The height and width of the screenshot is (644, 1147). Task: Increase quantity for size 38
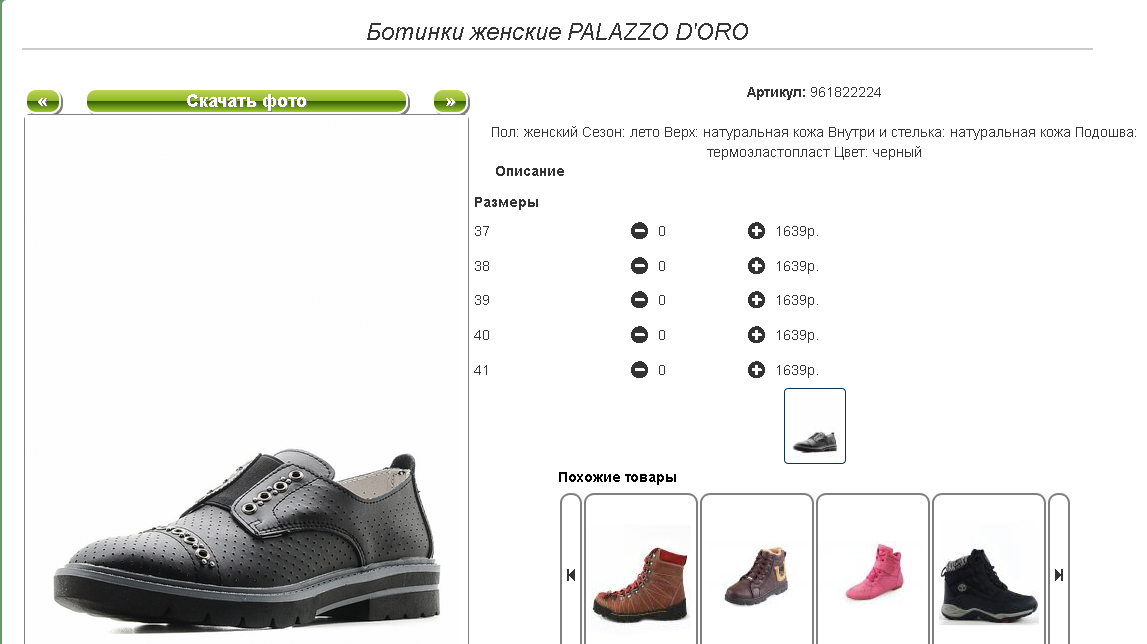pos(756,266)
